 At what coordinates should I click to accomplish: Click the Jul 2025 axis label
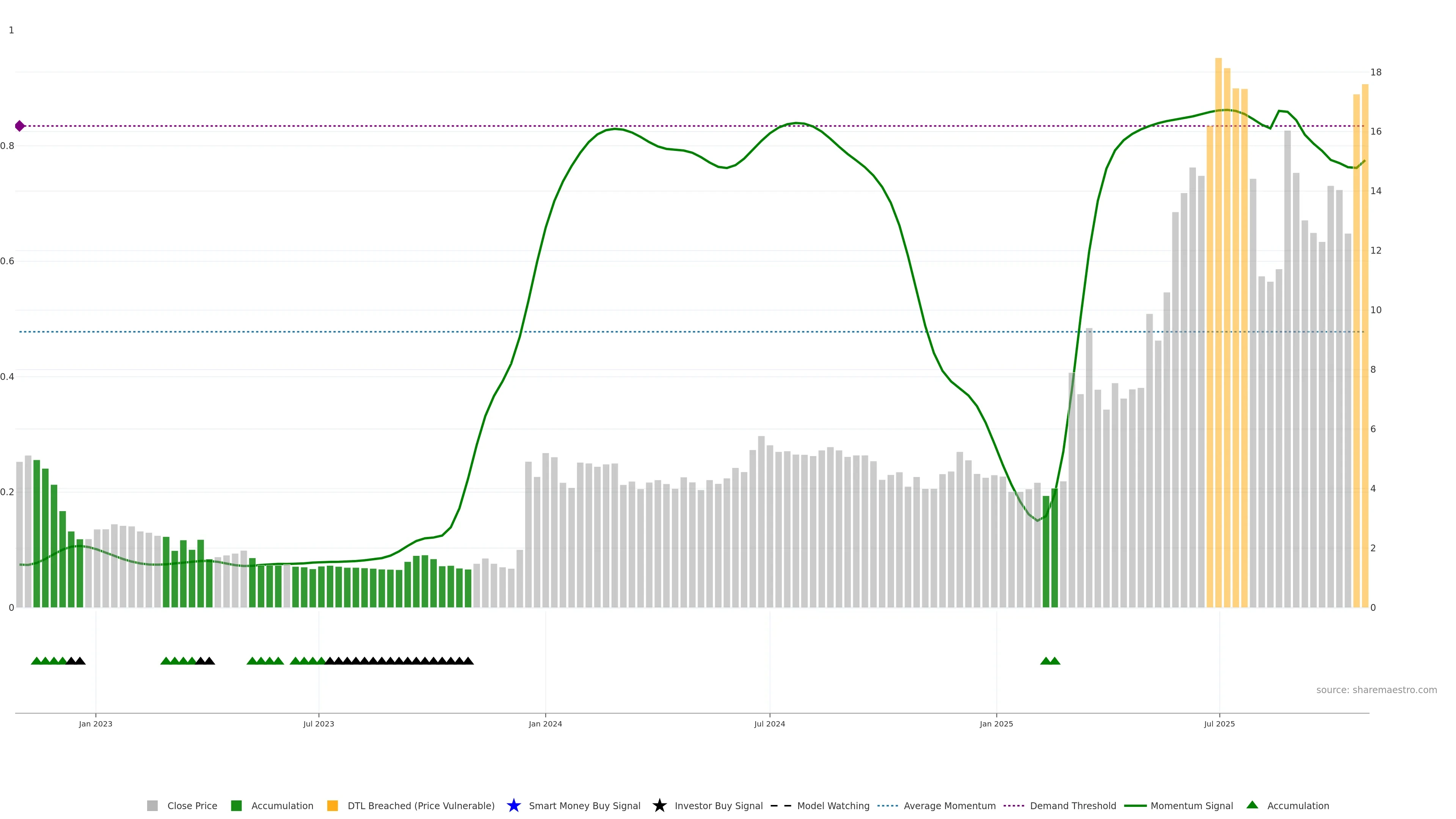[x=1219, y=723]
